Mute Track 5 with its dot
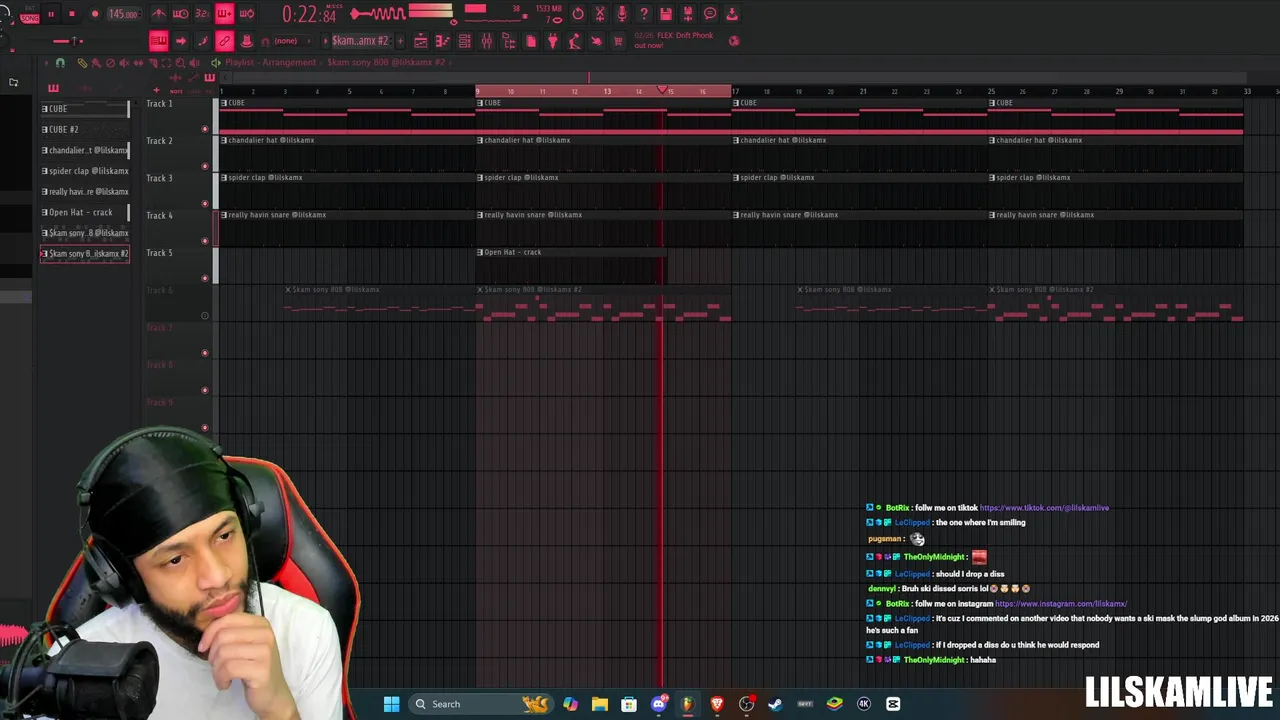The height and width of the screenshot is (720, 1280). point(205,278)
